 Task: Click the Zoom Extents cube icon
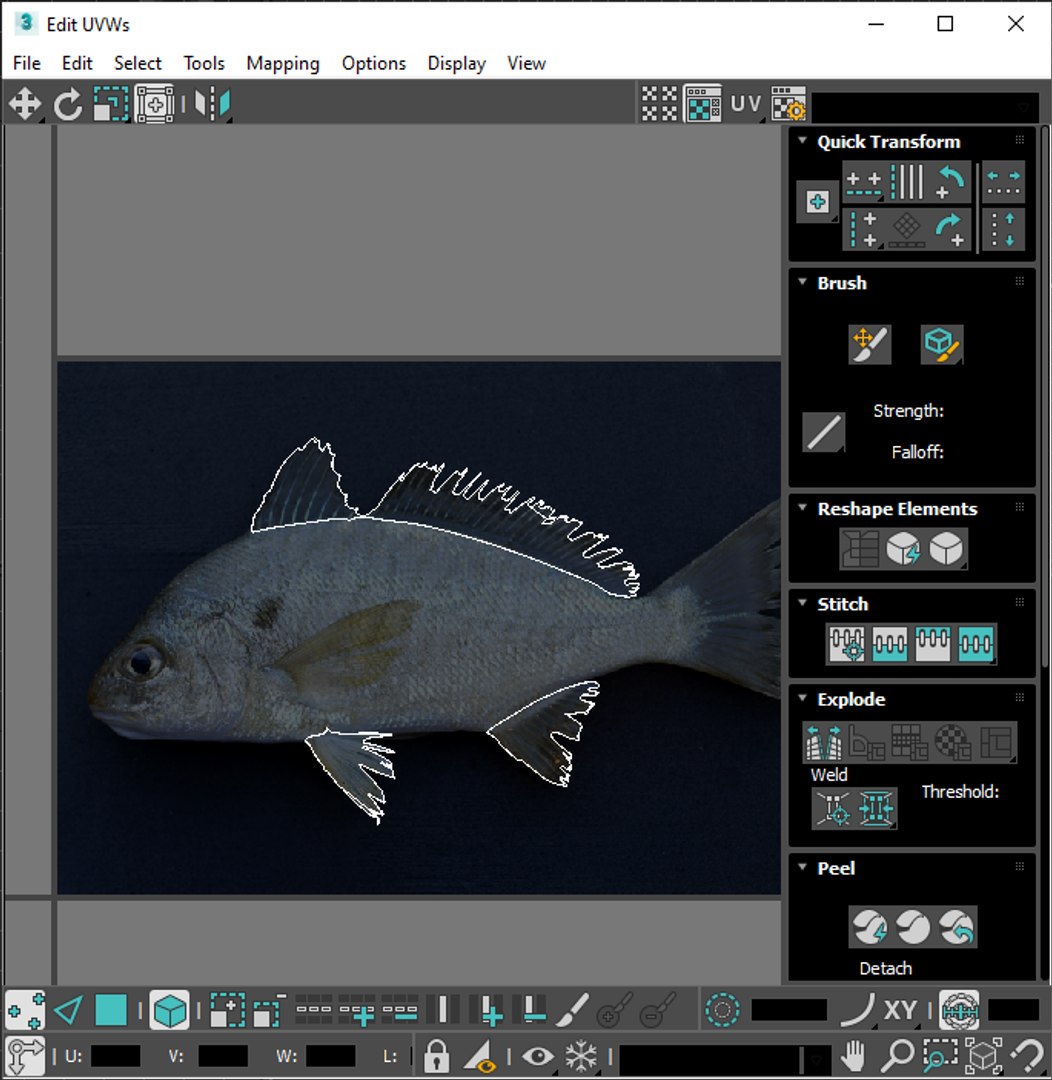984,1055
